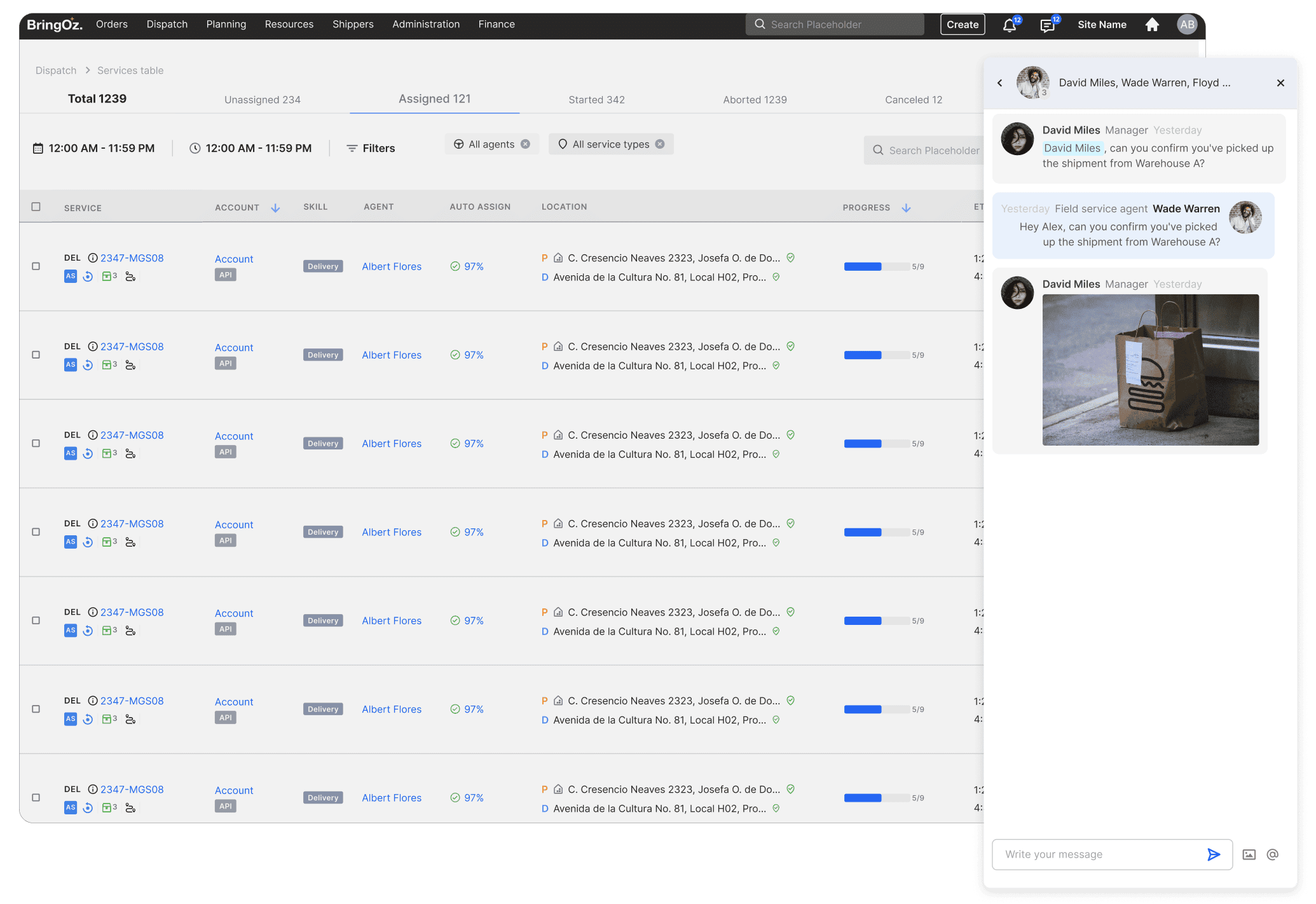
Task: Open the Planning menu
Action: click(x=226, y=24)
